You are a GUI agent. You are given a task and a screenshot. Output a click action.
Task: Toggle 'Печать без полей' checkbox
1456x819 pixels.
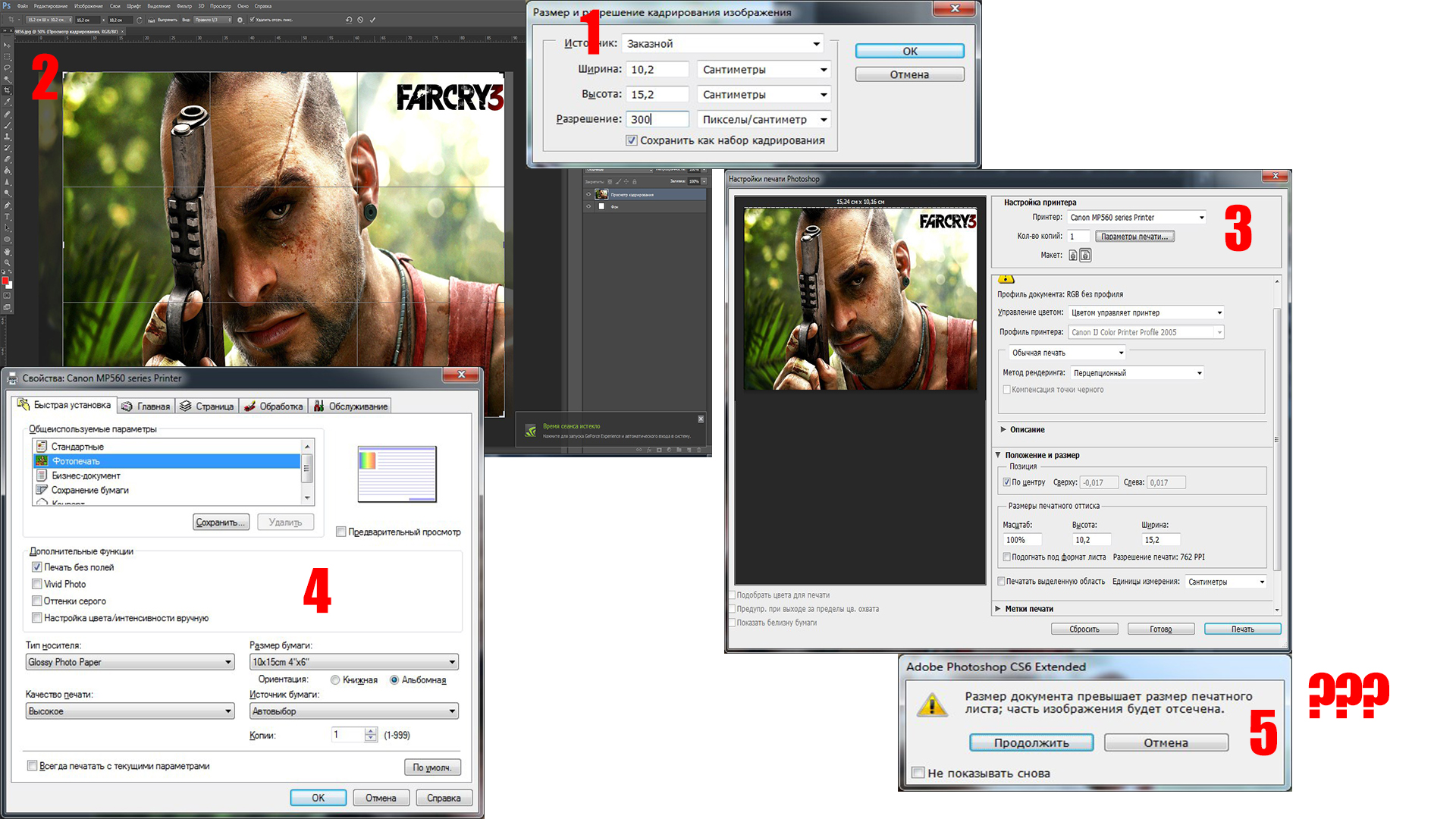36,566
